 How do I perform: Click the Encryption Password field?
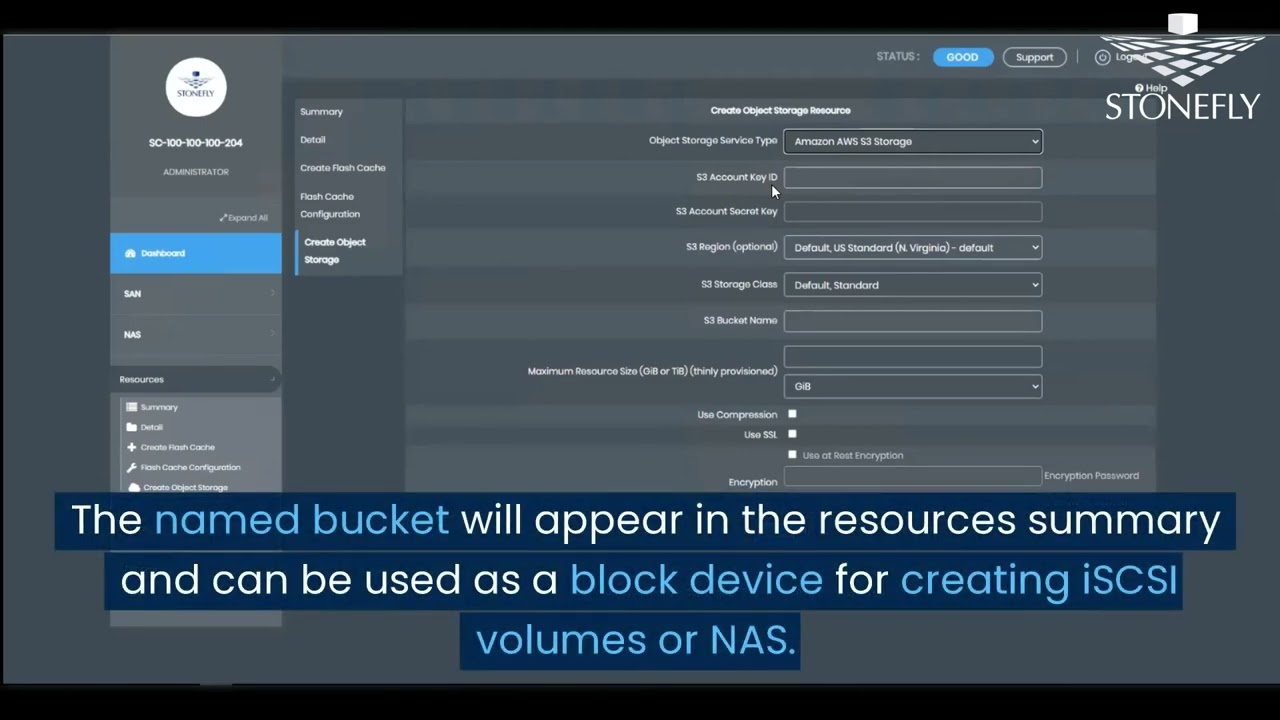(x=913, y=477)
